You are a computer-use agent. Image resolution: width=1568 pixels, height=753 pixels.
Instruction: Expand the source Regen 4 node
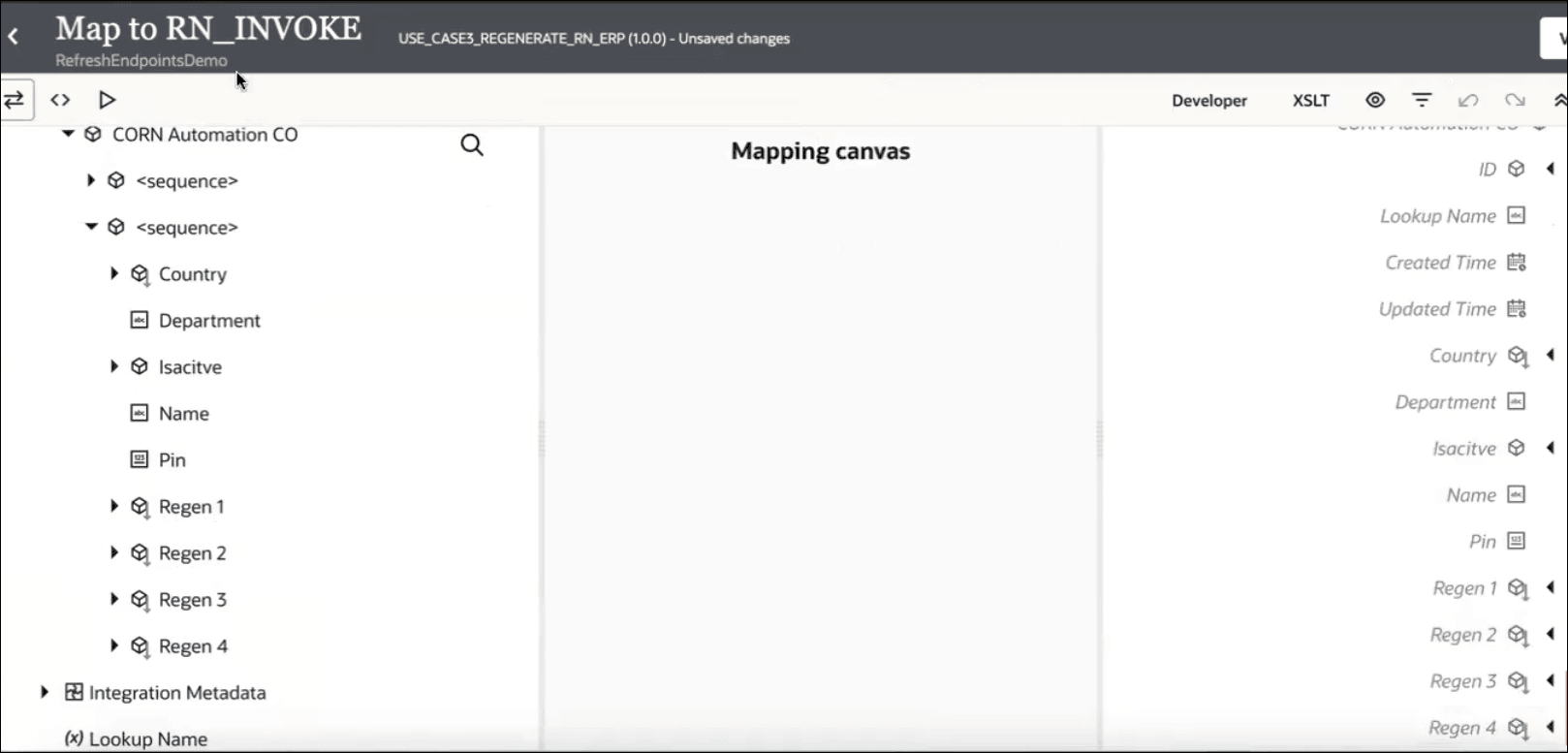[114, 645]
